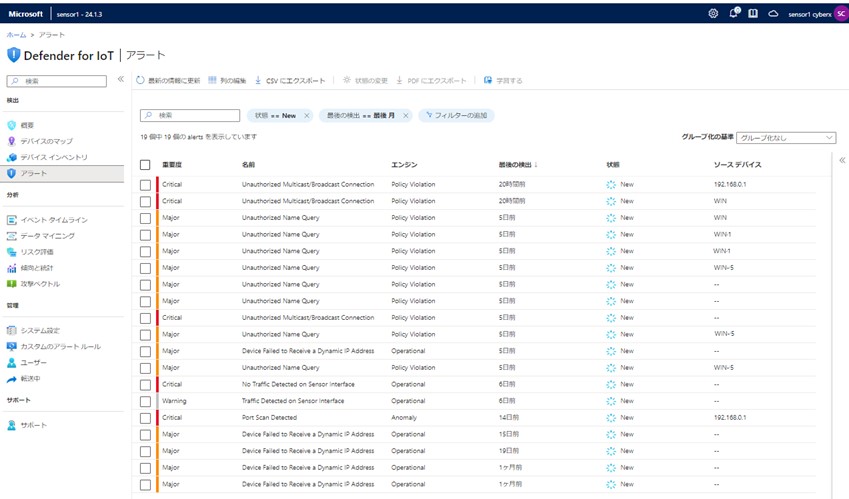Open the support sidebar icon
The width and height of the screenshot is (849, 499).
tap(11, 425)
